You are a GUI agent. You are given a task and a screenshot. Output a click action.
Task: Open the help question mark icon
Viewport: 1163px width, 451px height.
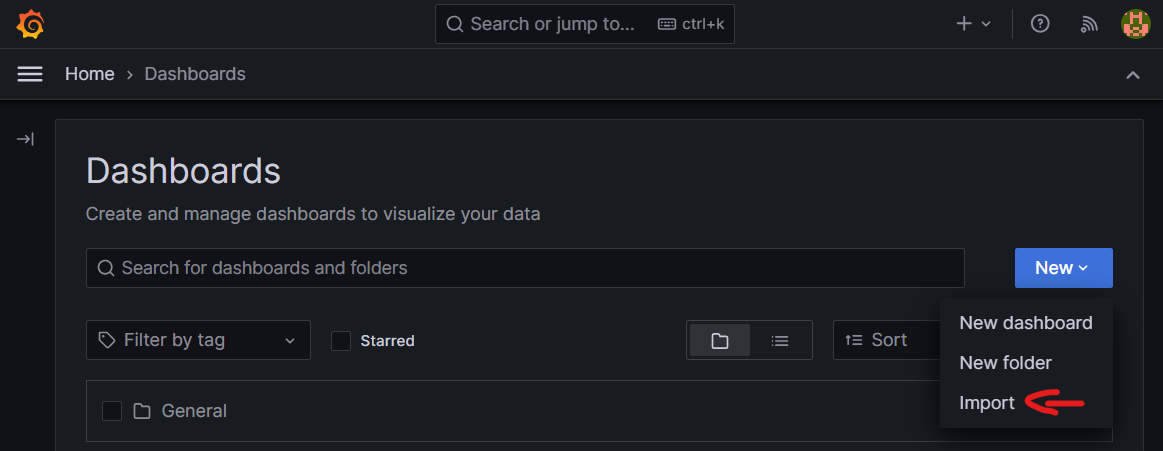(x=1040, y=24)
